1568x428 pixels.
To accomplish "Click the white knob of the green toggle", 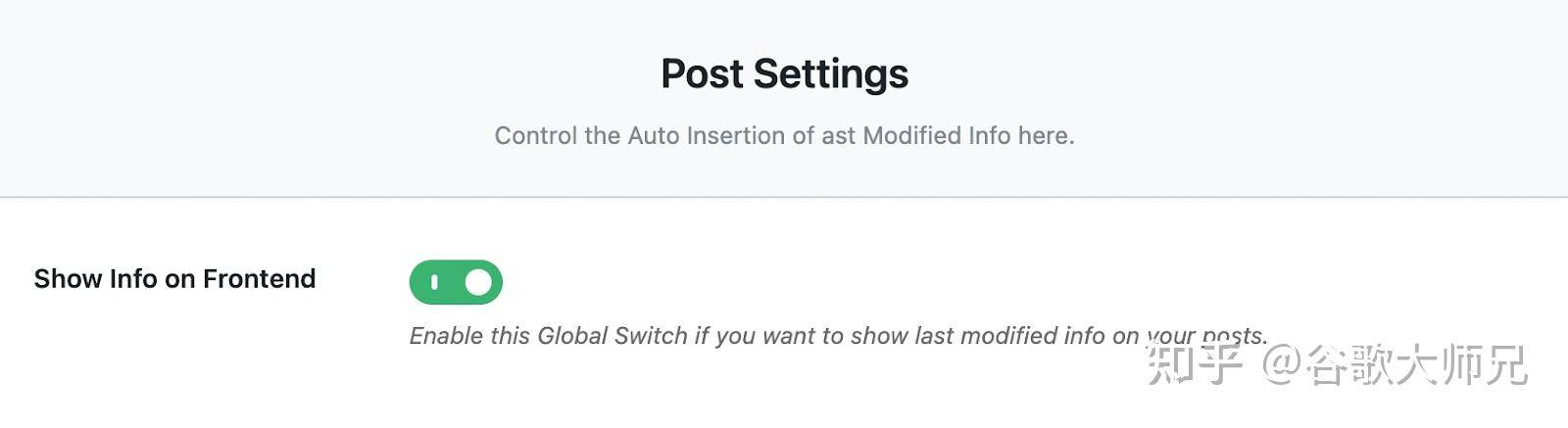I will tap(477, 282).
